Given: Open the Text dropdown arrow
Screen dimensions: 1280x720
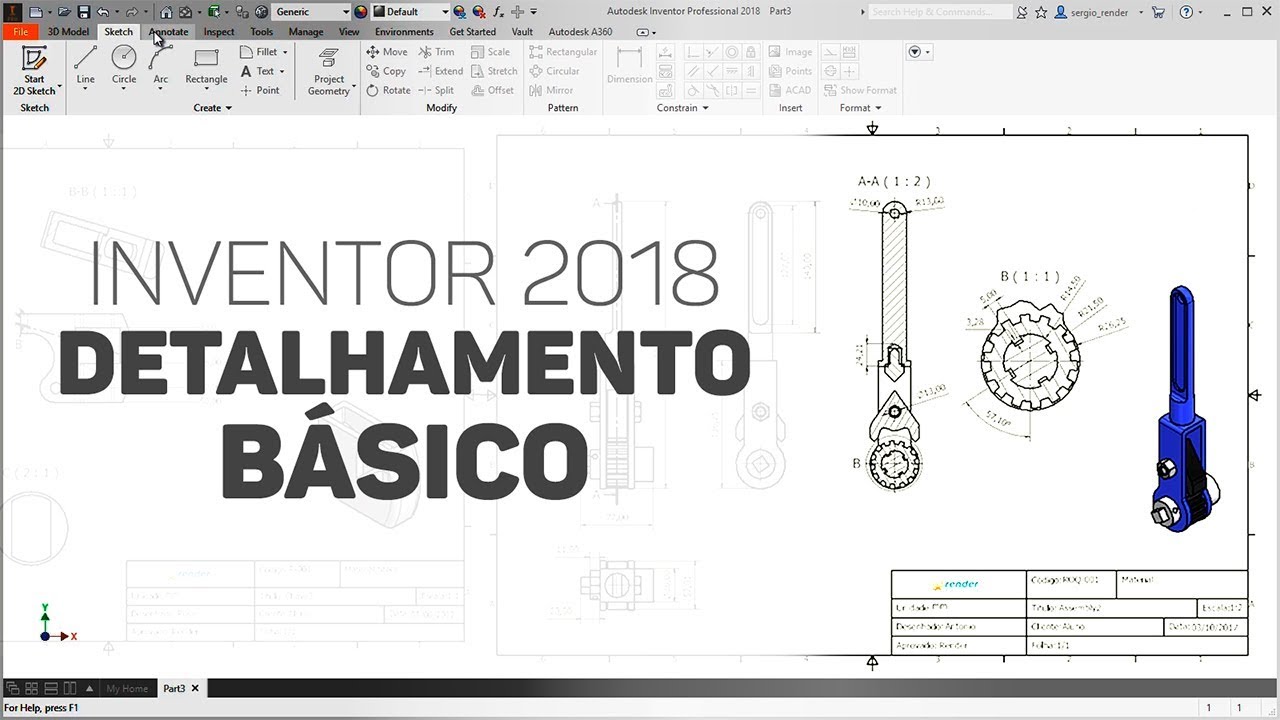Looking at the screenshot, I should point(282,71).
